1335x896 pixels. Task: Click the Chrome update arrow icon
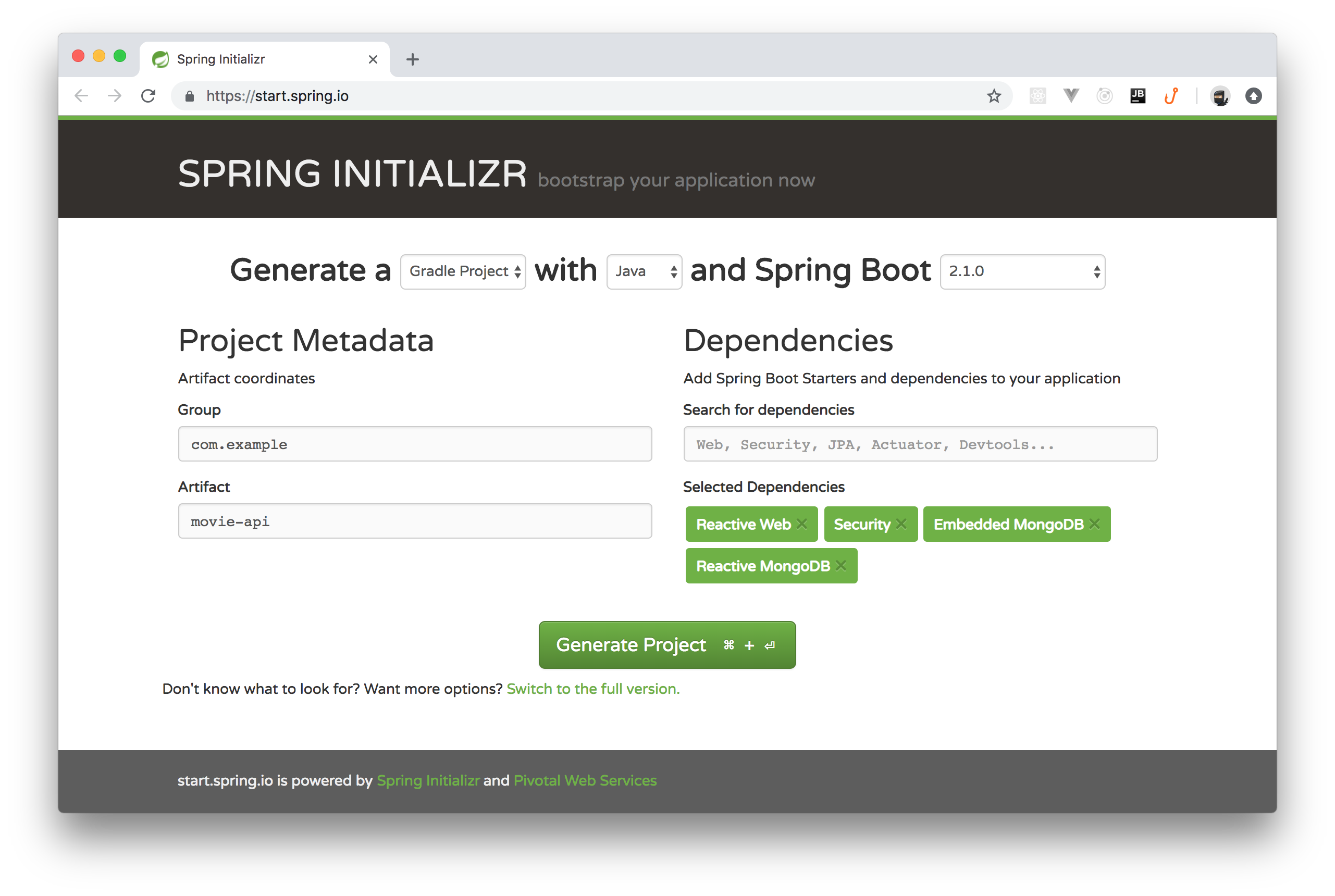click(1253, 96)
